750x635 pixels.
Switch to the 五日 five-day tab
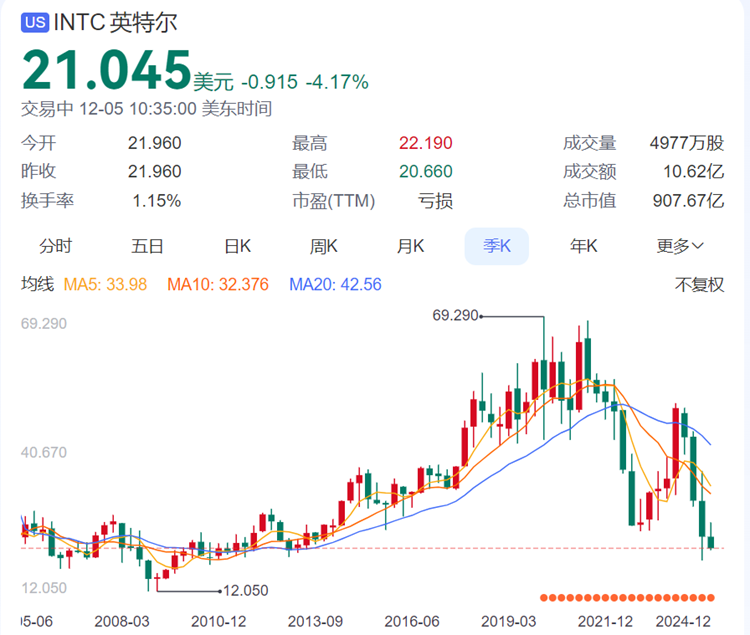pos(147,246)
